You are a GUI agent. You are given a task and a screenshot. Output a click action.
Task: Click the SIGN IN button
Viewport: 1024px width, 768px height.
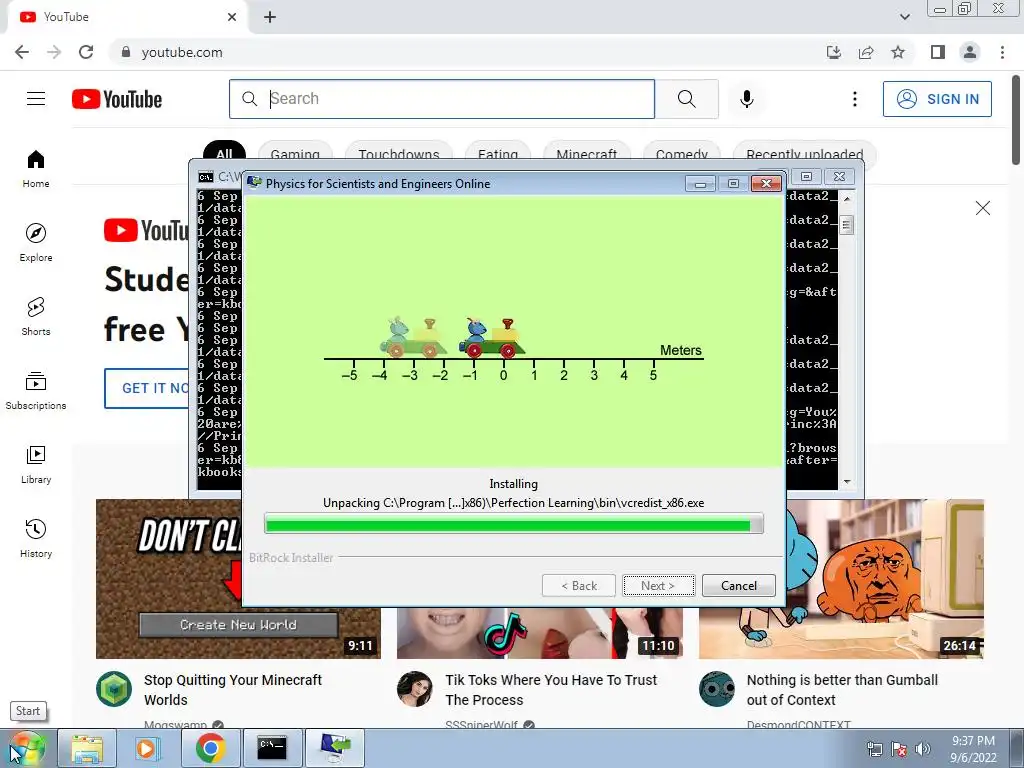point(937,99)
